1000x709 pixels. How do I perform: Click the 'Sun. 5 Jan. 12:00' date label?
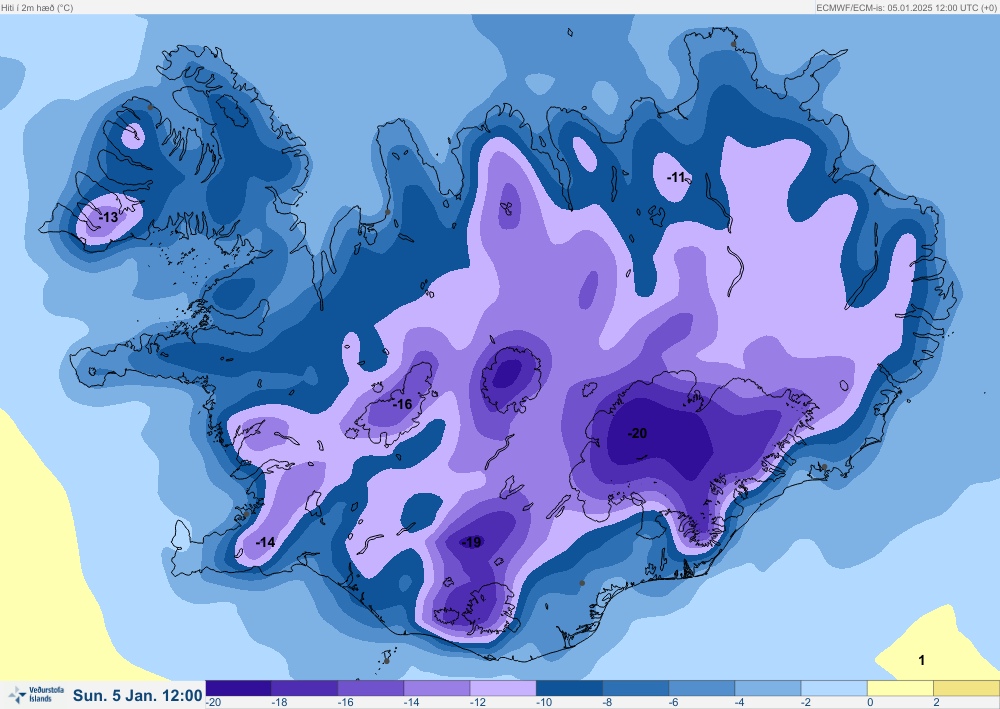coord(138,695)
